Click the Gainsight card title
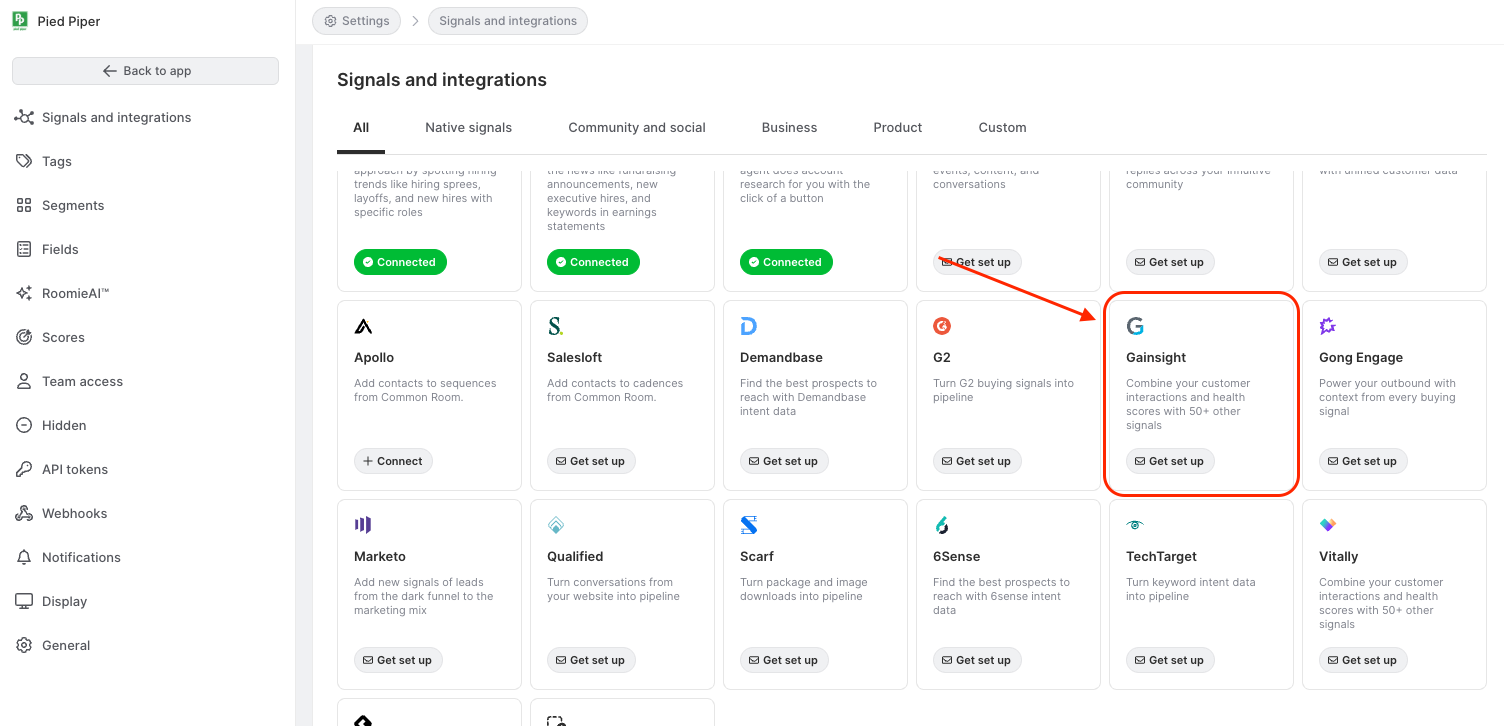The image size is (1504, 726). tap(1156, 357)
